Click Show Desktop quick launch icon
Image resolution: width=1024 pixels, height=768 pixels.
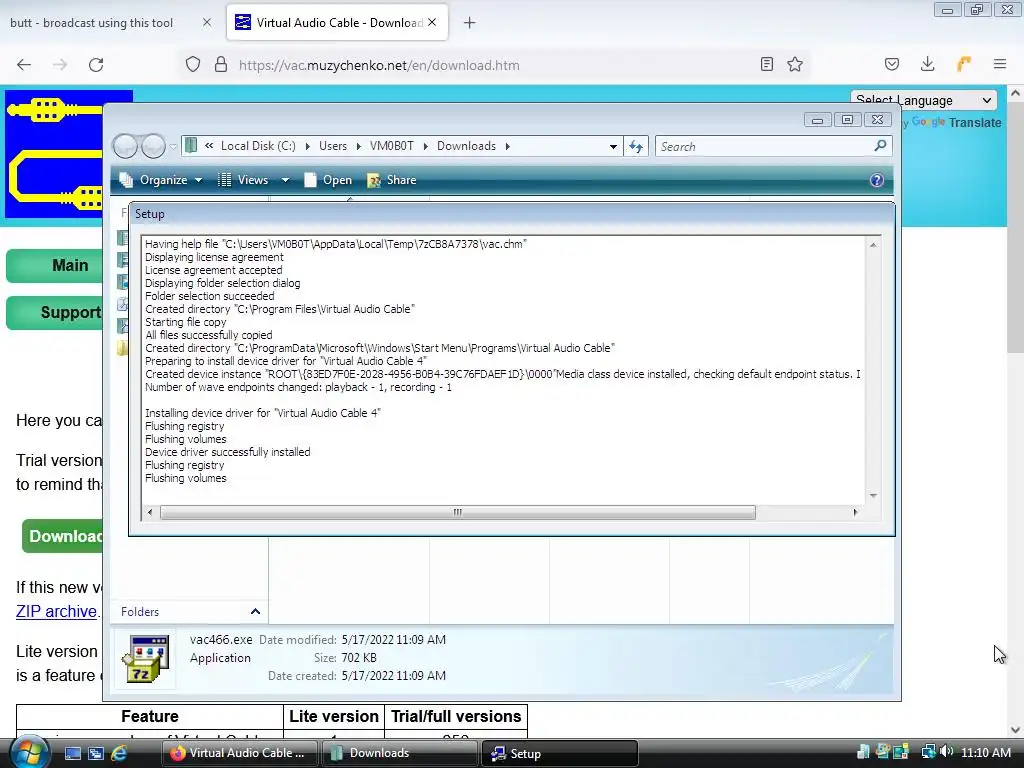[72, 753]
